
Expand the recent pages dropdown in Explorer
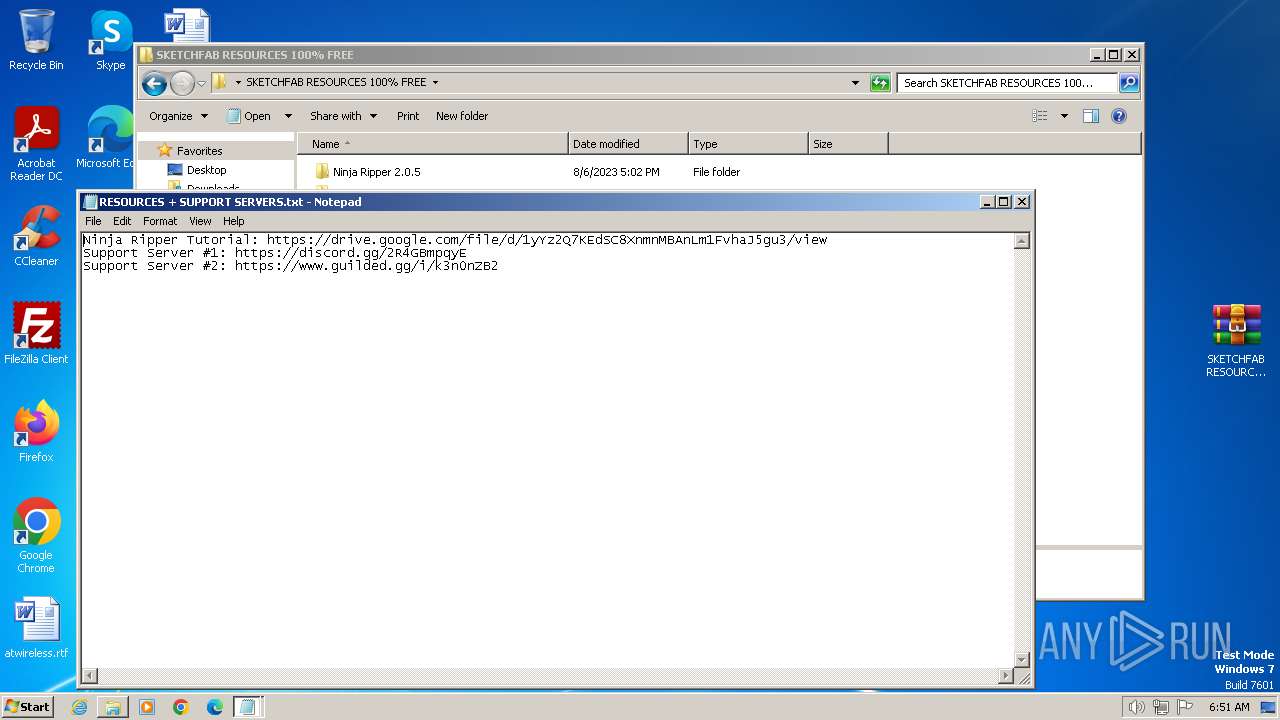pyautogui.click(x=201, y=83)
